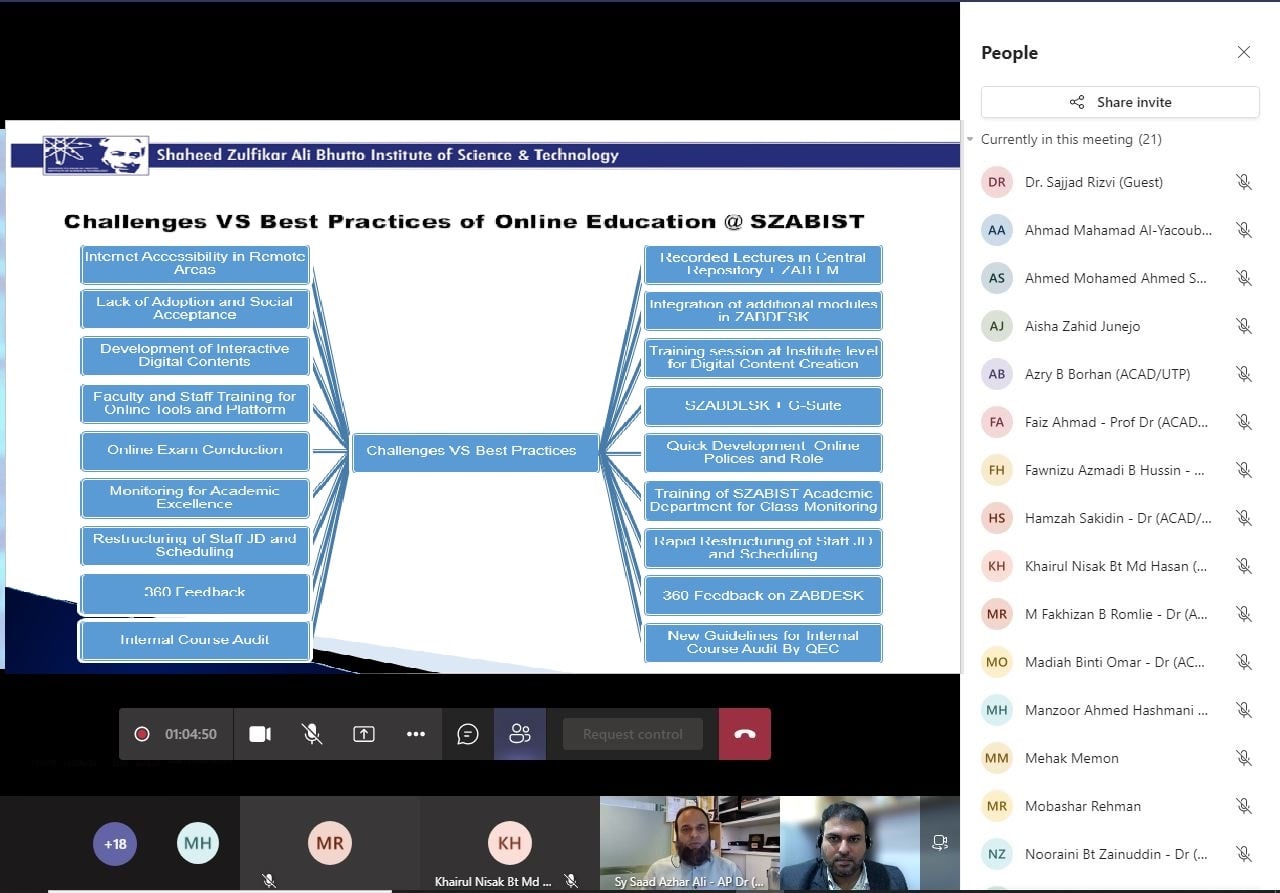Select Sy Saad Azhar Ali video thumbnail
1280x893 pixels.
[x=689, y=842]
